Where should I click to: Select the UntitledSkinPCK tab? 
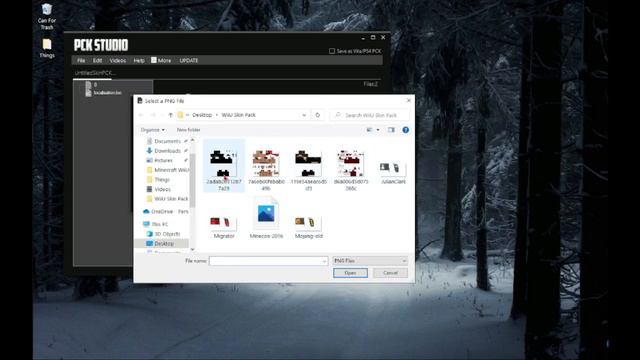[x=95, y=73]
